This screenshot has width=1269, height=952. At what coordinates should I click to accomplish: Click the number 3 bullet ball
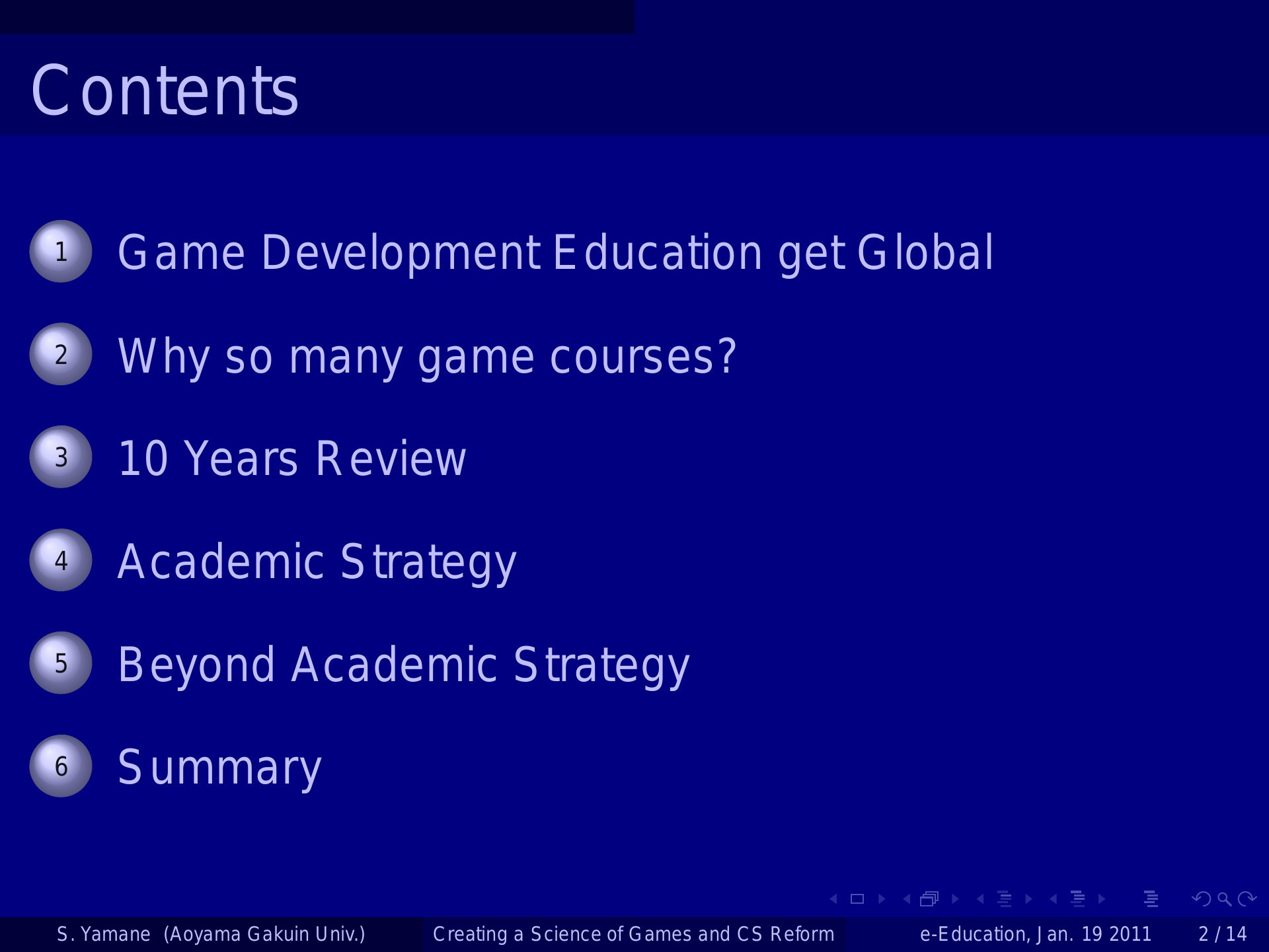click(x=61, y=457)
